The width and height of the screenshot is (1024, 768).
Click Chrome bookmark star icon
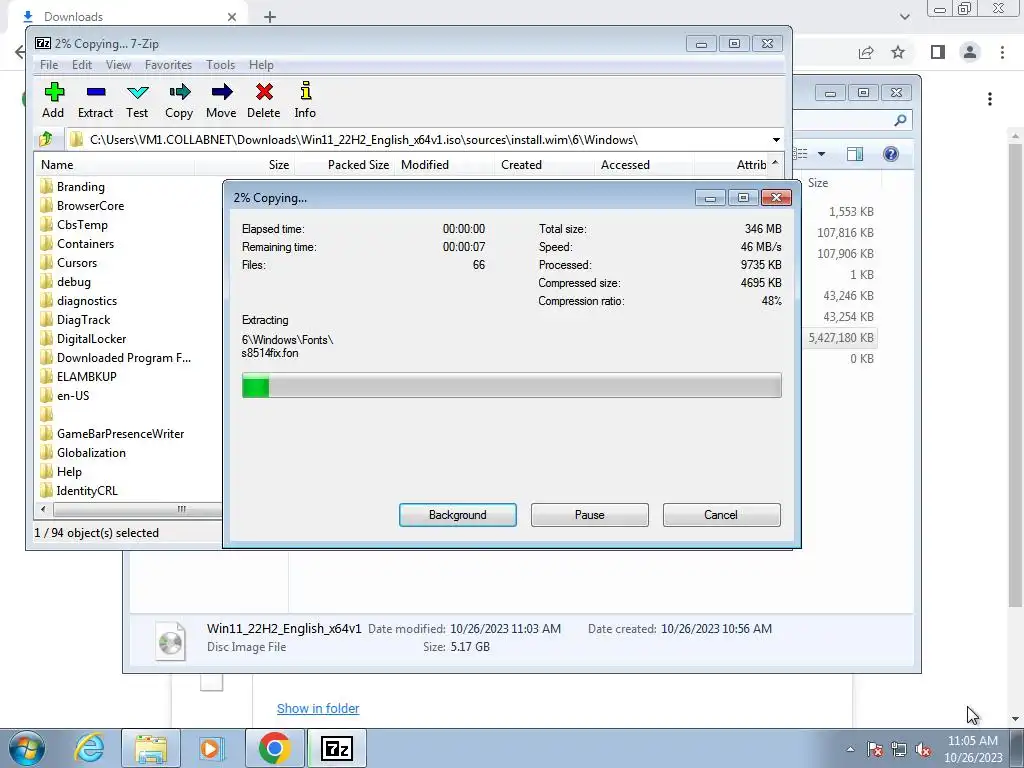tap(899, 52)
